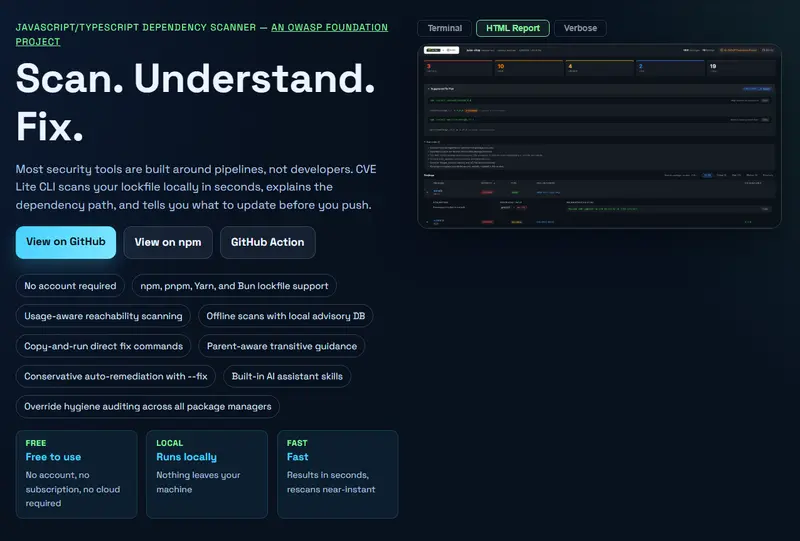
Task: Click the blue "Fast" card title
Action: coord(297,457)
